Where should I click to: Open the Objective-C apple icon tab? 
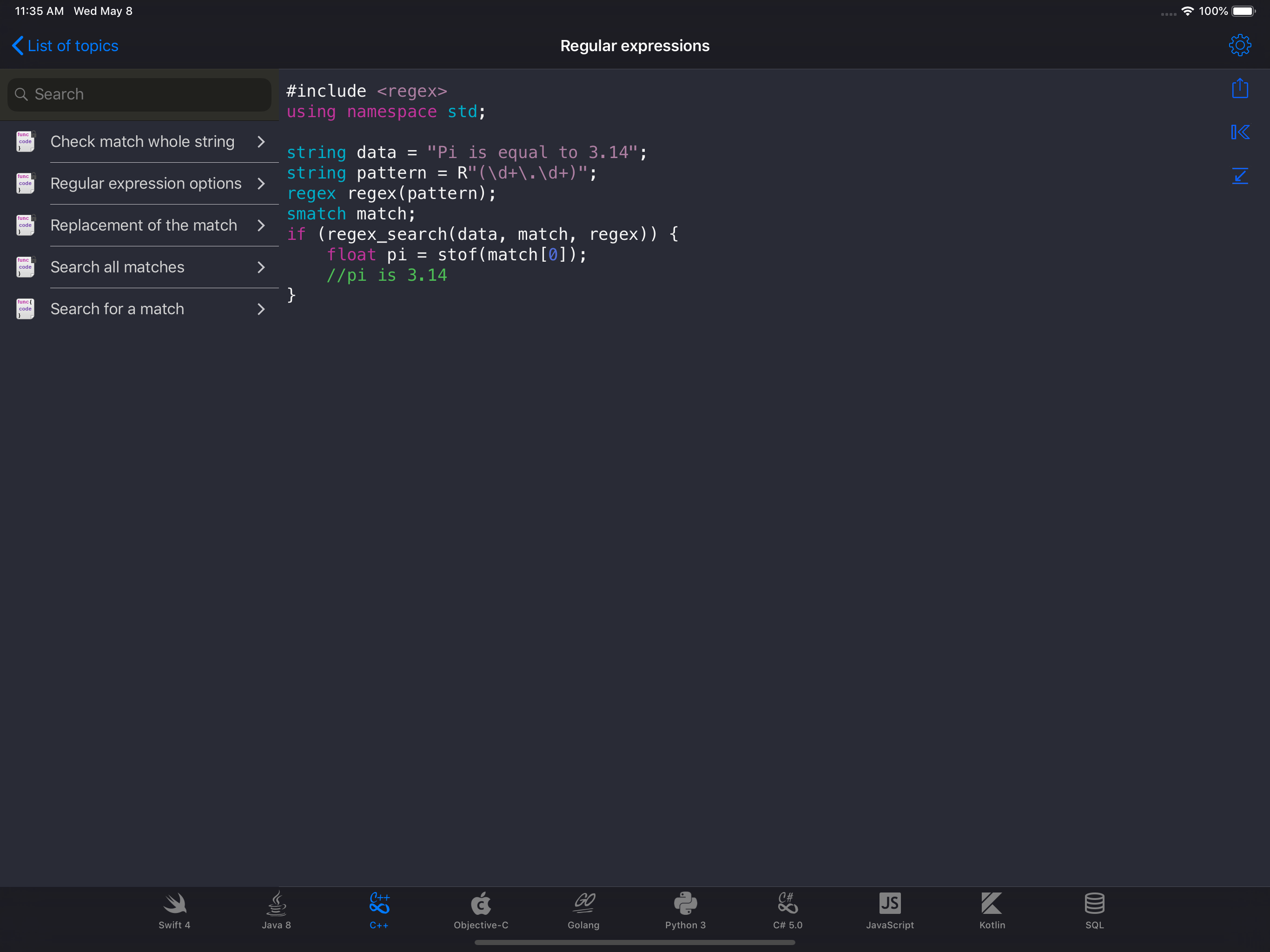click(481, 910)
